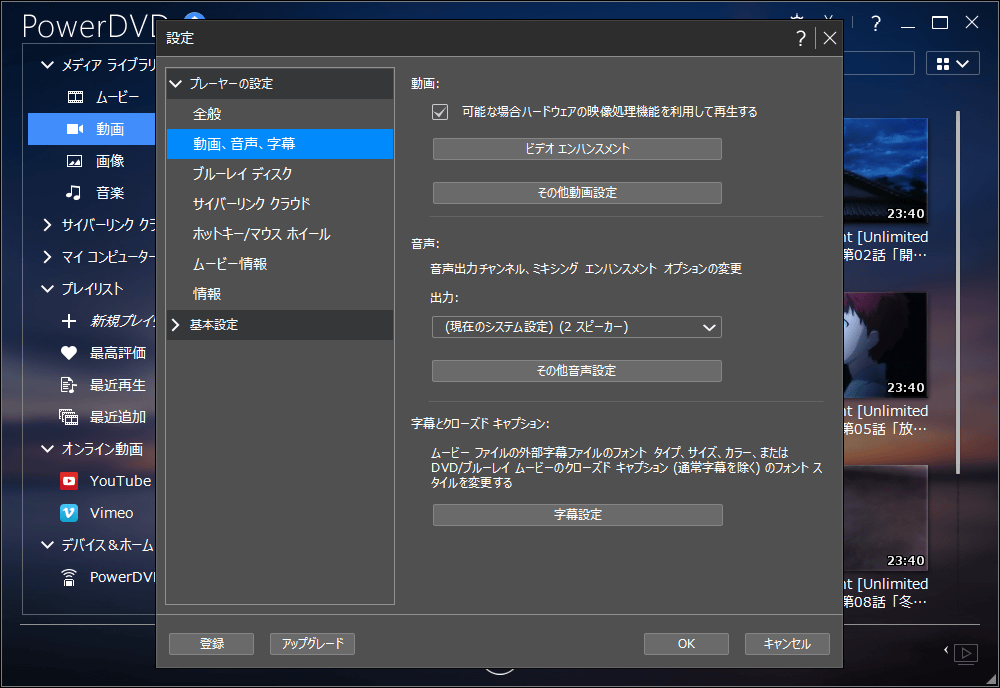Select 情報 settings page
The height and width of the screenshot is (688, 1000).
[279, 294]
